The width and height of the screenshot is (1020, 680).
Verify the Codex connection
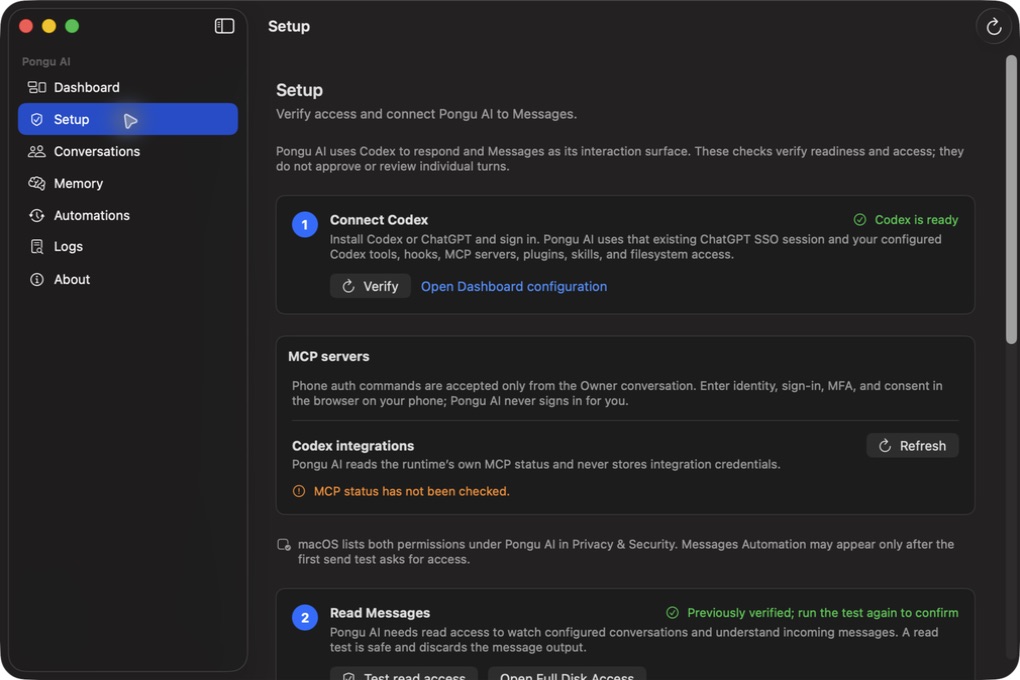pos(370,286)
